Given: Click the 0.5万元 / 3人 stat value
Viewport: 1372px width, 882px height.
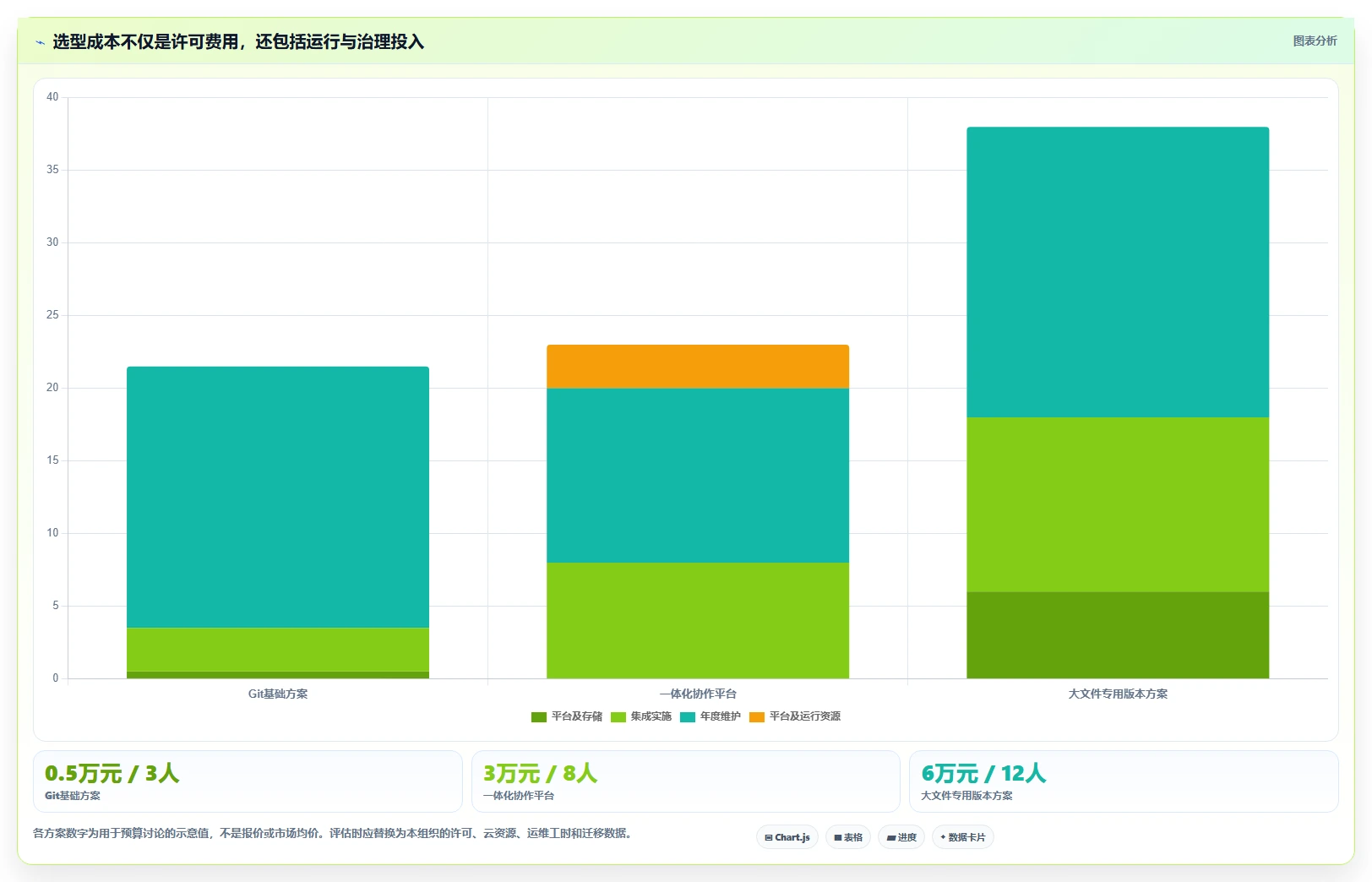Looking at the screenshot, I should (x=112, y=773).
